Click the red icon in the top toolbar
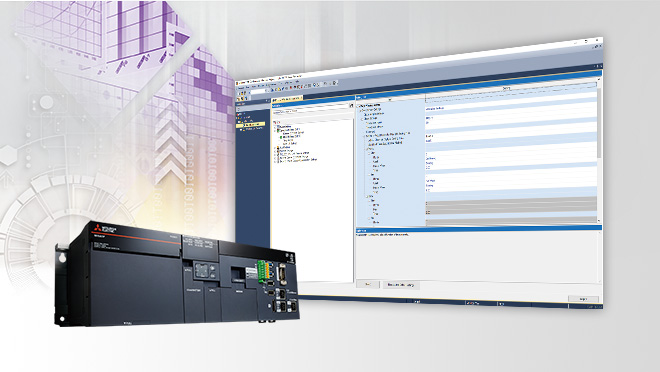Viewport: 660px width, 372px height. tap(290, 87)
